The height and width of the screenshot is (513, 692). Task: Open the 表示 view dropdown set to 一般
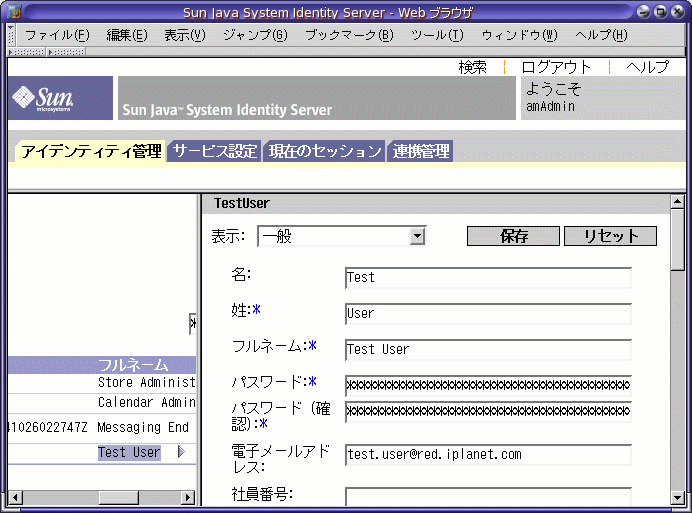pos(342,236)
